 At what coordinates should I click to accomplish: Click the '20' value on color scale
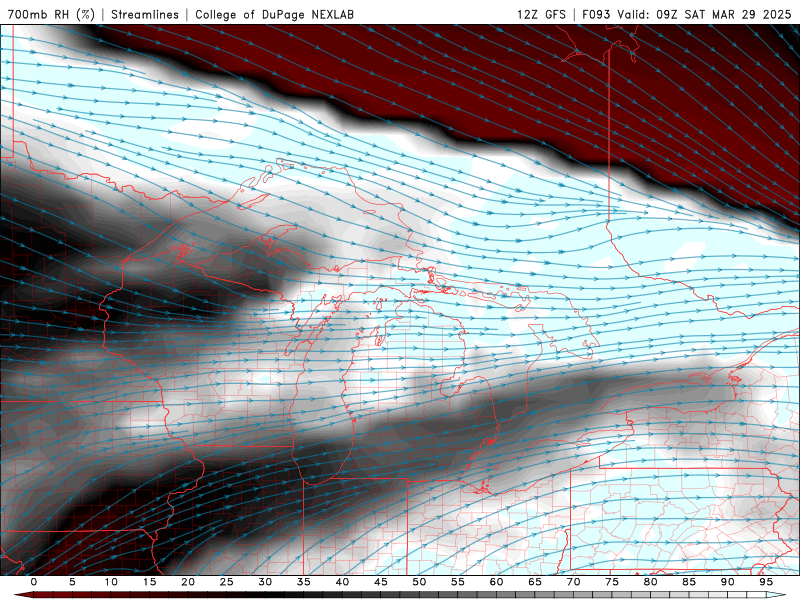pos(188,582)
